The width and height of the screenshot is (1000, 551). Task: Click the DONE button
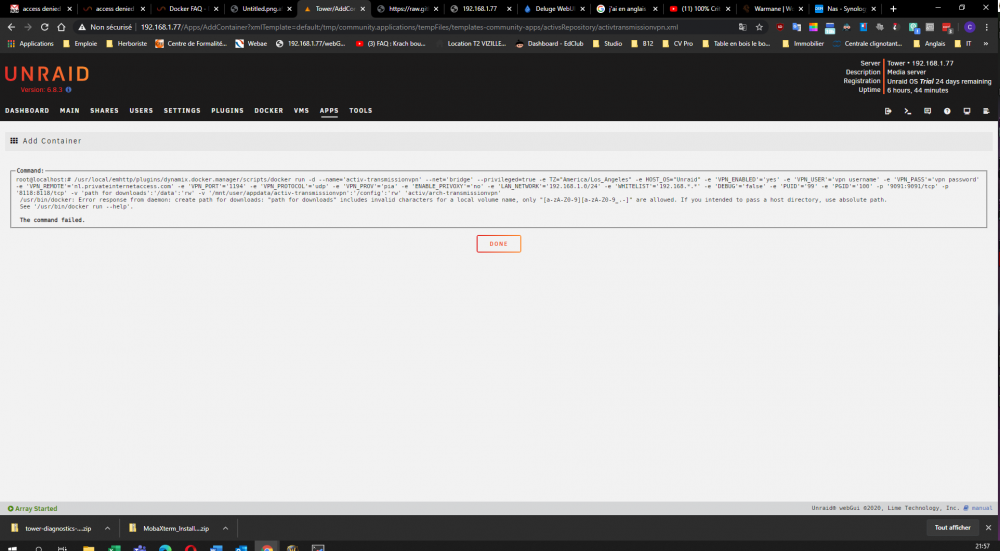click(x=499, y=244)
